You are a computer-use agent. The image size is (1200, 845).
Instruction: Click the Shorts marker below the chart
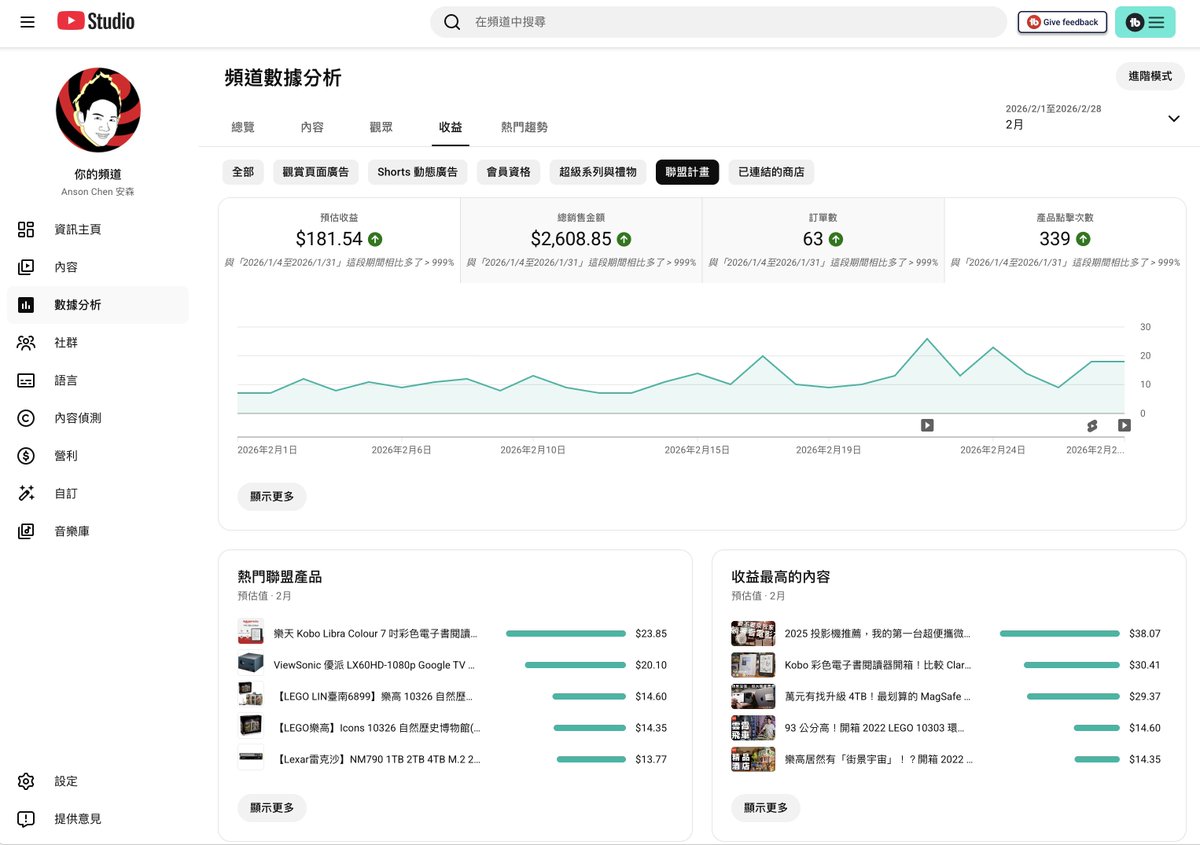(1092, 425)
